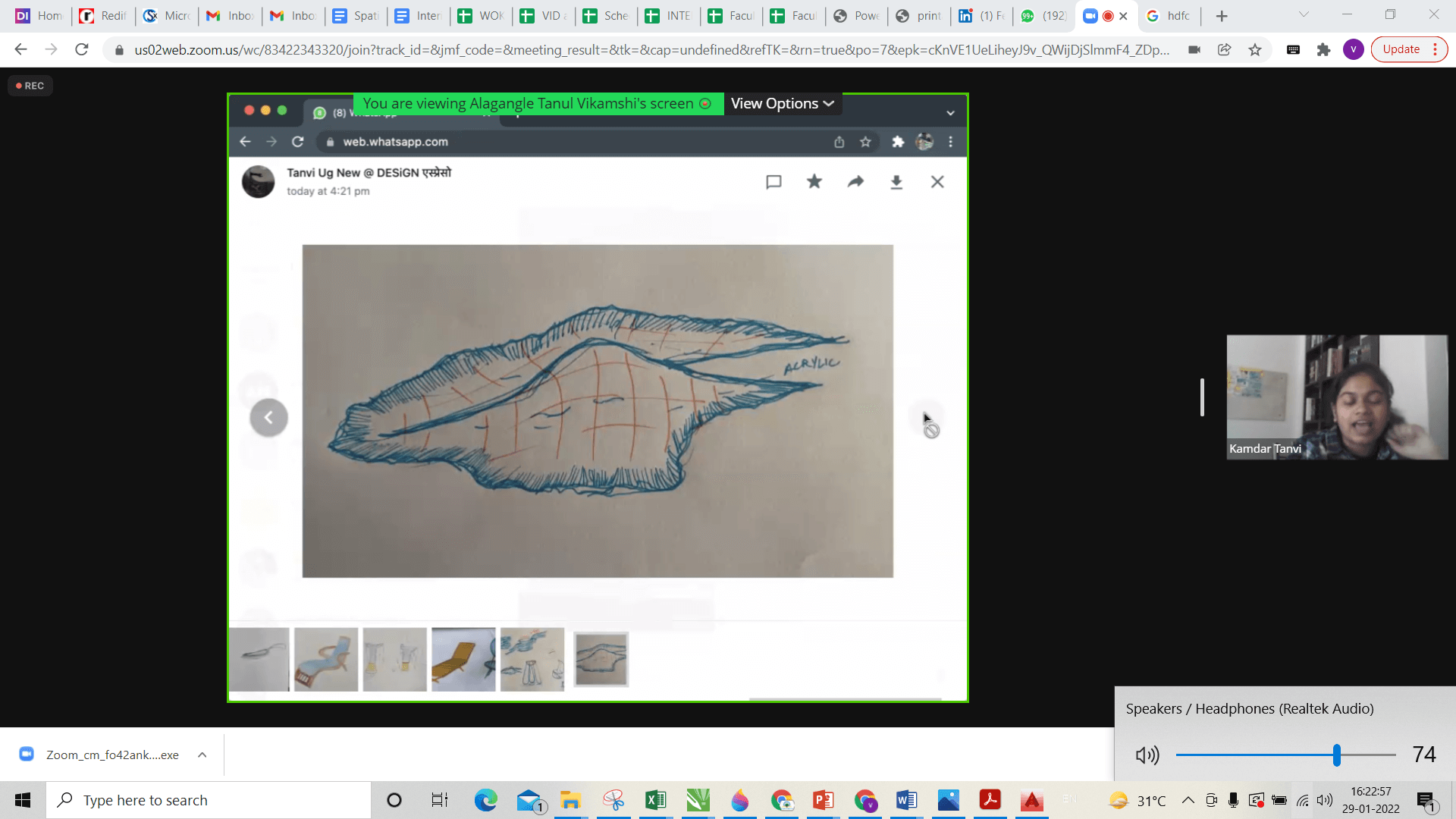
Task: Mute the microphone from the system tray
Action: (1232, 800)
